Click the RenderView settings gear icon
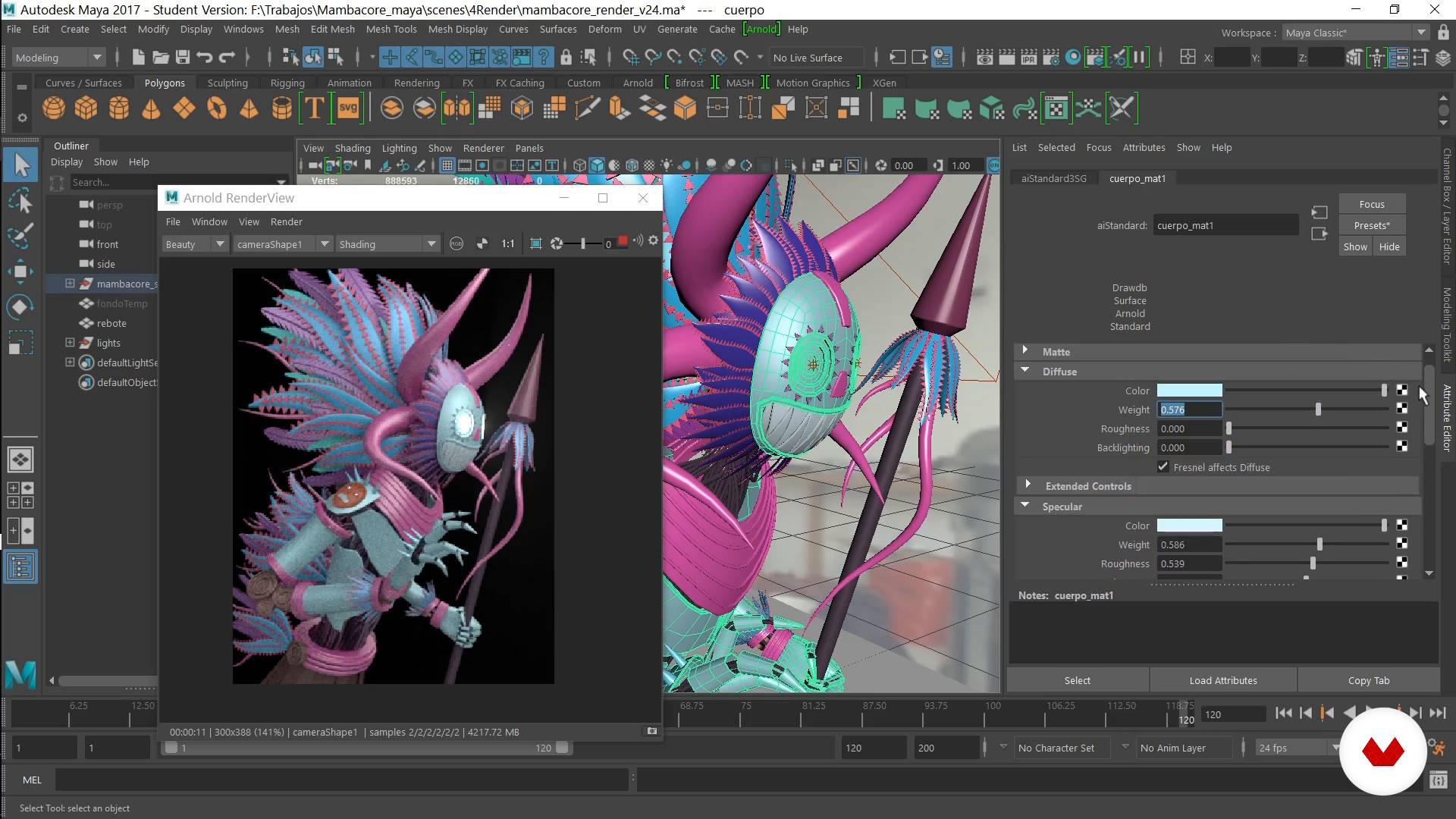 [653, 241]
